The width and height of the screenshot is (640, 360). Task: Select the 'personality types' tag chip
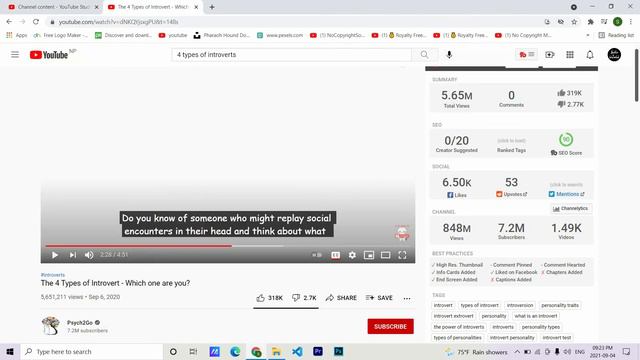540,327
